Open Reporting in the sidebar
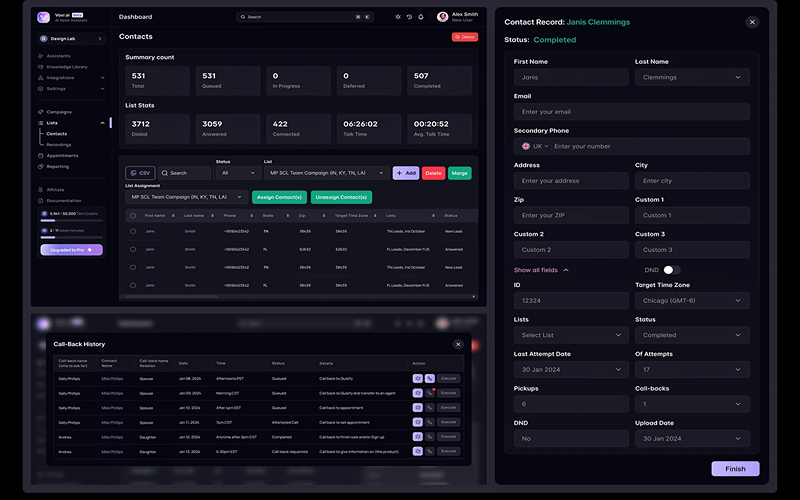This screenshot has height=500, width=800. 53,167
